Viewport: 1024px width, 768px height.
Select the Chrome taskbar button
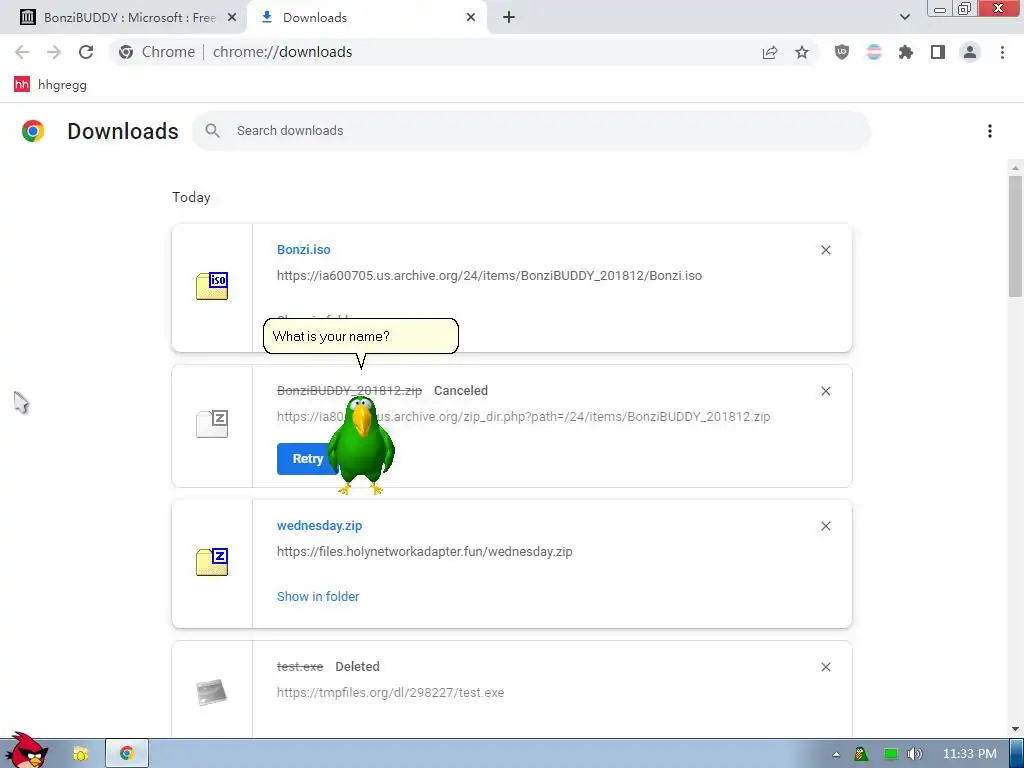pyautogui.click(x=127, y=754)
